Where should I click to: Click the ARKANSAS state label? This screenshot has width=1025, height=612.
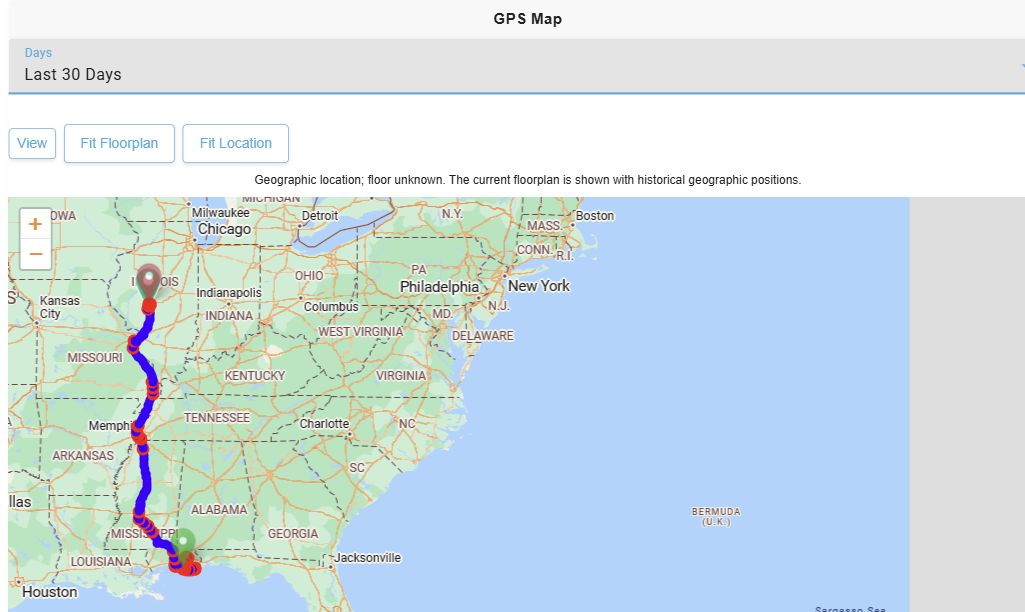83,456
